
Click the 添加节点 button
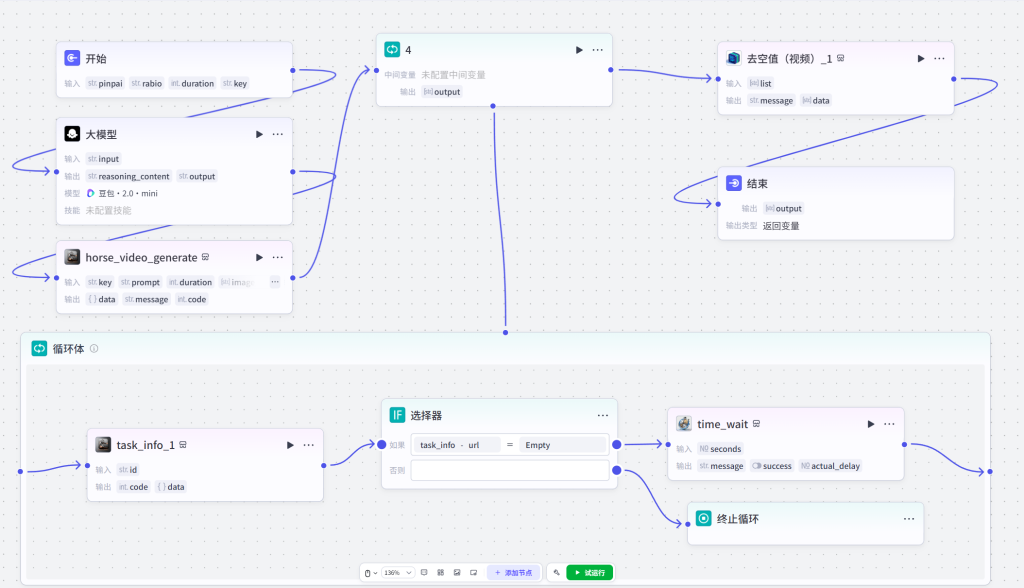(514, 572)
